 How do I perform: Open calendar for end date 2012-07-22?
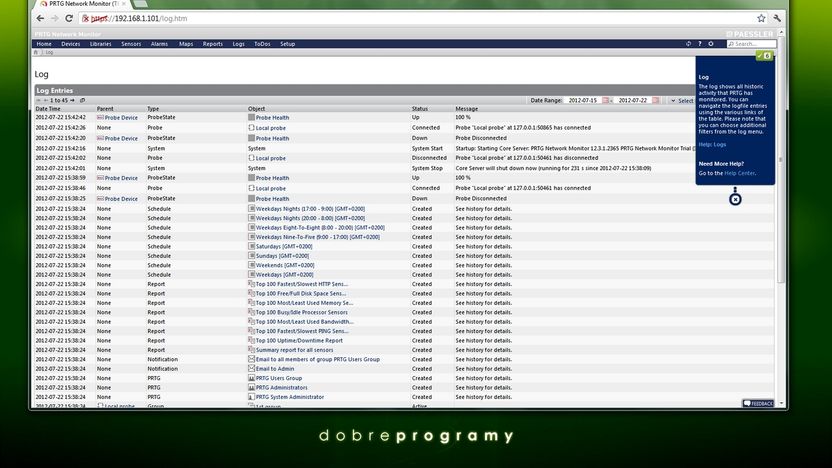point(656,100)
